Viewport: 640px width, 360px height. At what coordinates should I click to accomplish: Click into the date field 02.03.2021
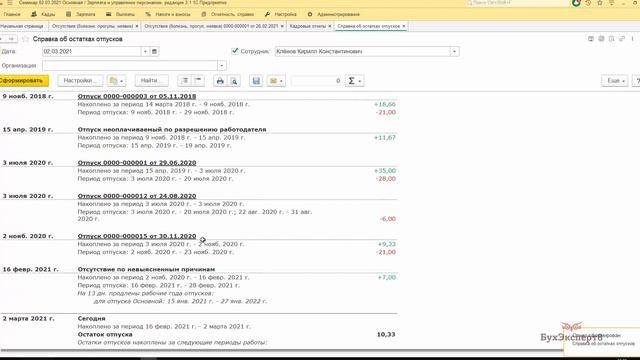coord(92,51)
